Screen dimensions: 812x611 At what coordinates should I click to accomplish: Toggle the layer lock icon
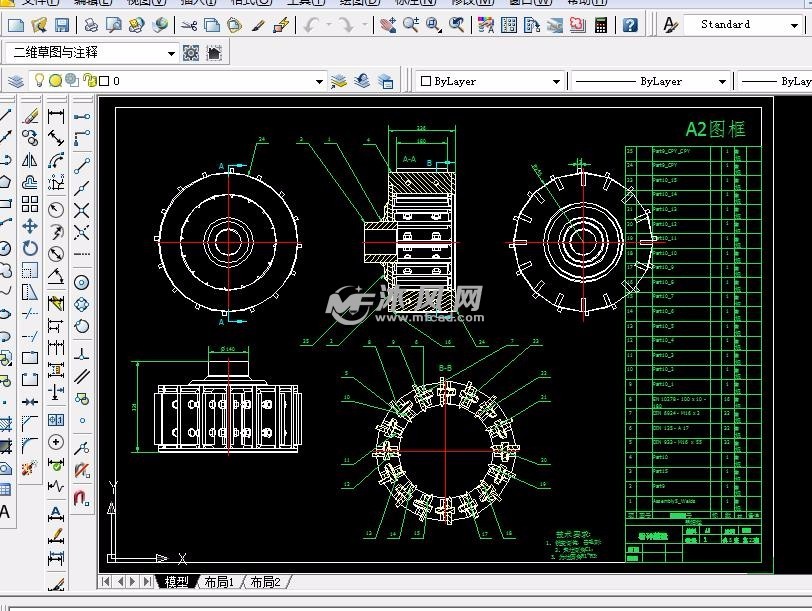pyautogui.click(x=89, y=81)
